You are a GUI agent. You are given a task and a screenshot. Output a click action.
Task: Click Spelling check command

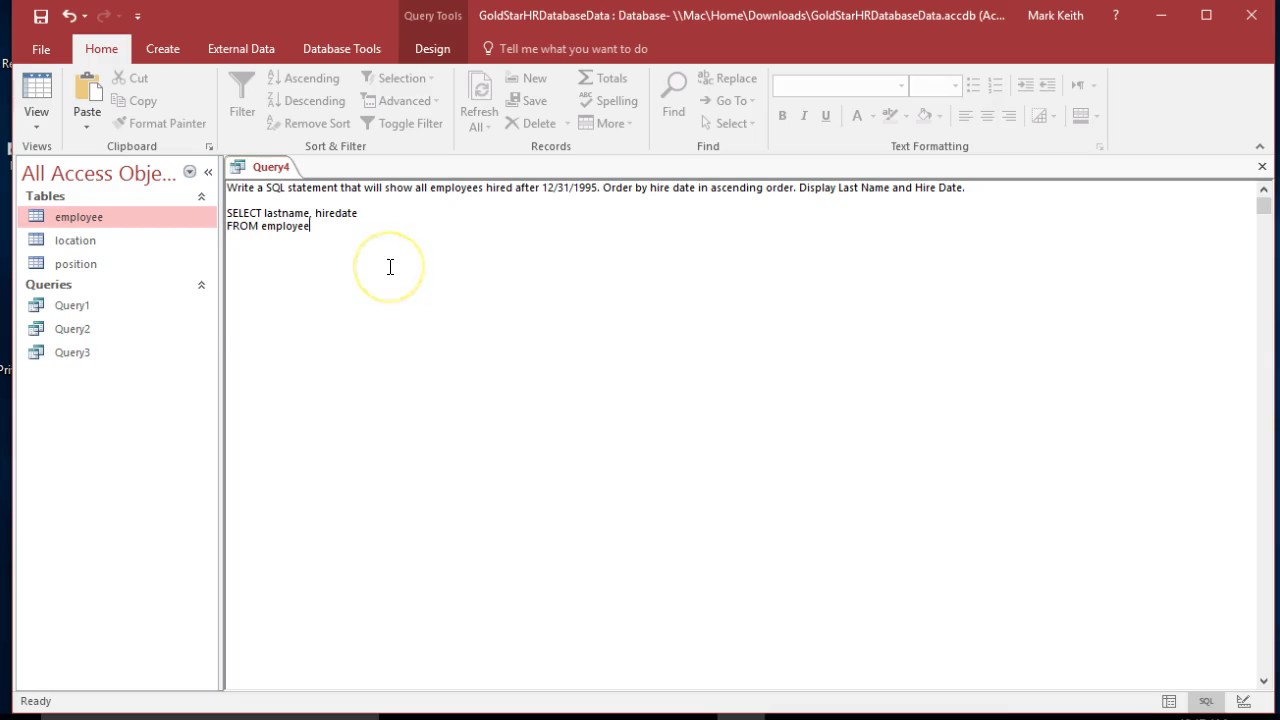click(x=608, y=101)
